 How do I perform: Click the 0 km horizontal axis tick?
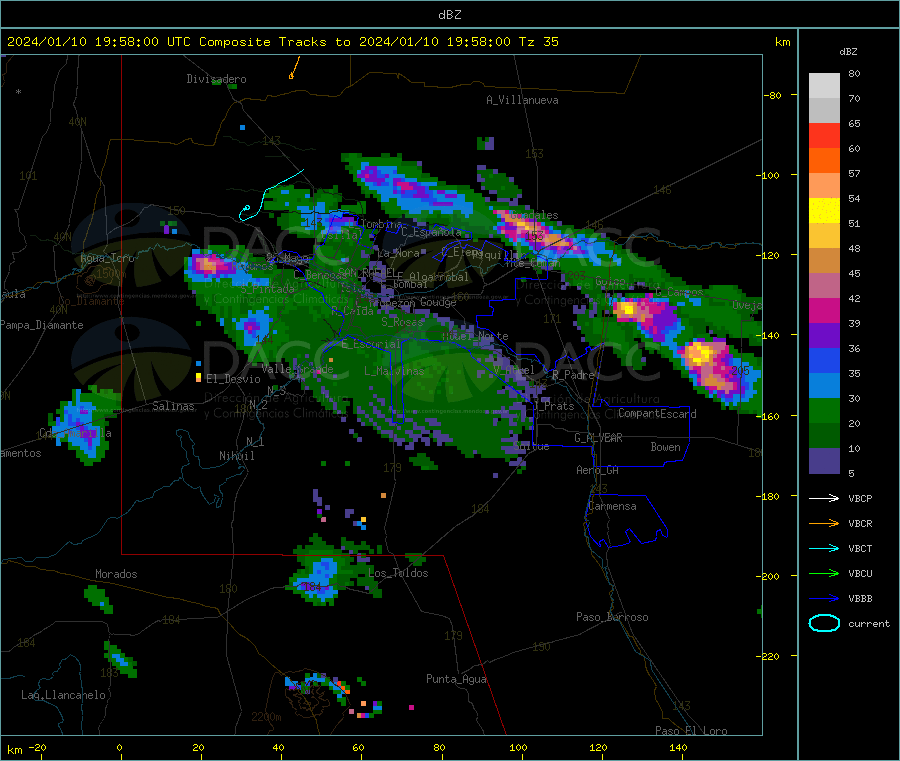click(119, 748)
